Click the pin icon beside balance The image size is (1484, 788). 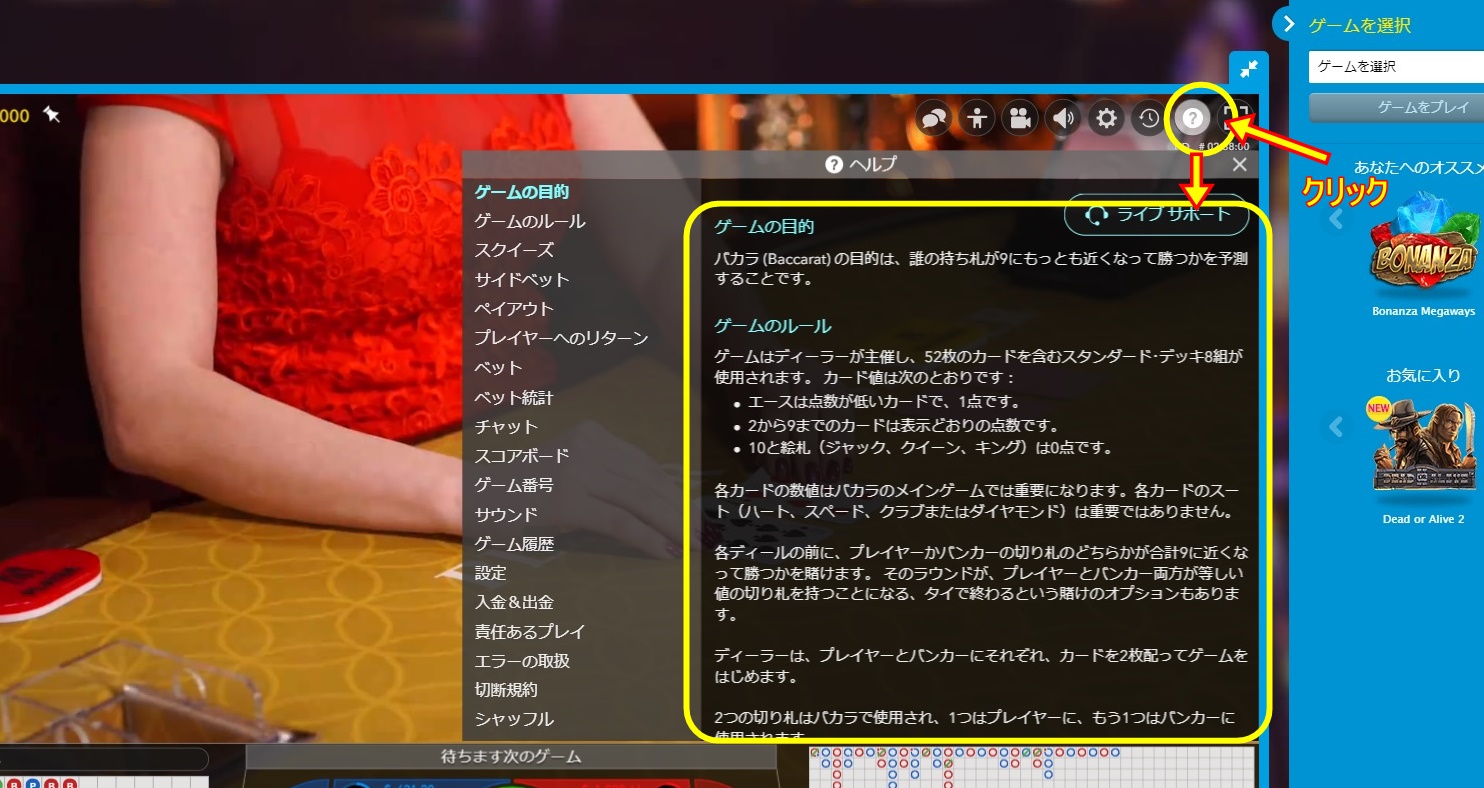click(x=52, y=116)
